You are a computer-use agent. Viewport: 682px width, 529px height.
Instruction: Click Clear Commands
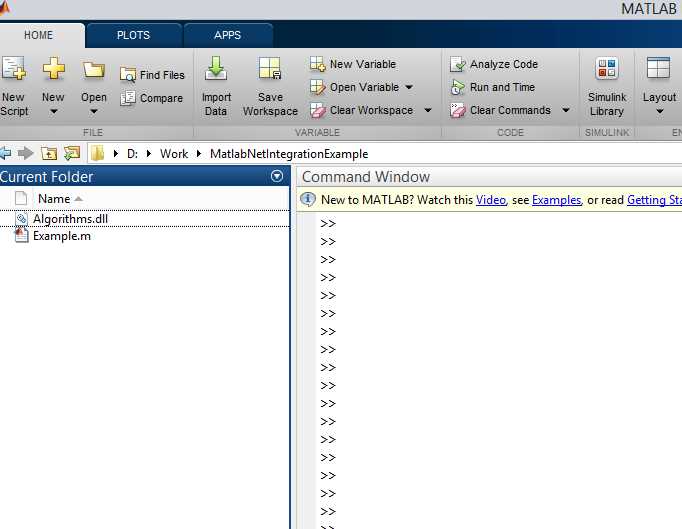click(x=500, y=110)
